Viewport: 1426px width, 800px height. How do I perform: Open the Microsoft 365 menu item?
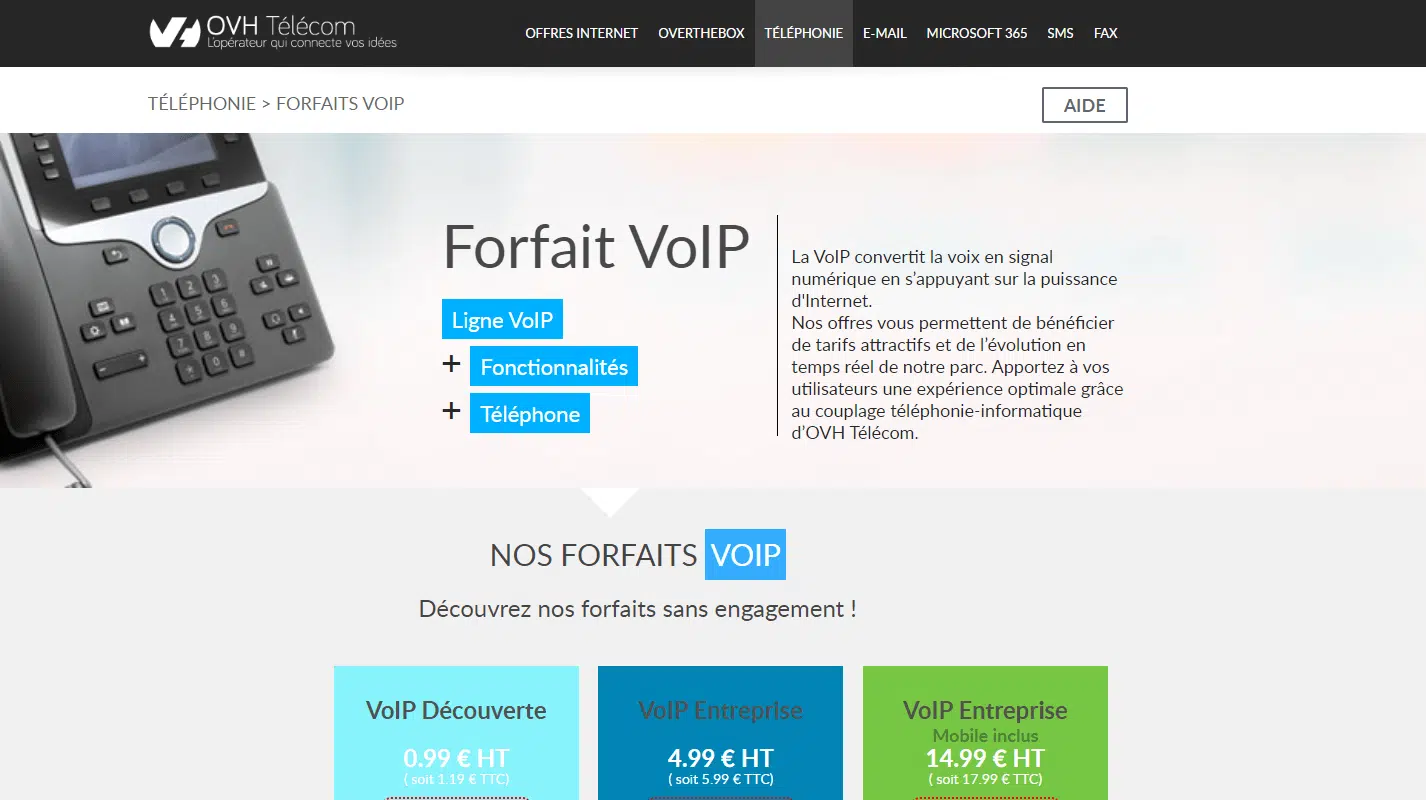click(977, 33)
